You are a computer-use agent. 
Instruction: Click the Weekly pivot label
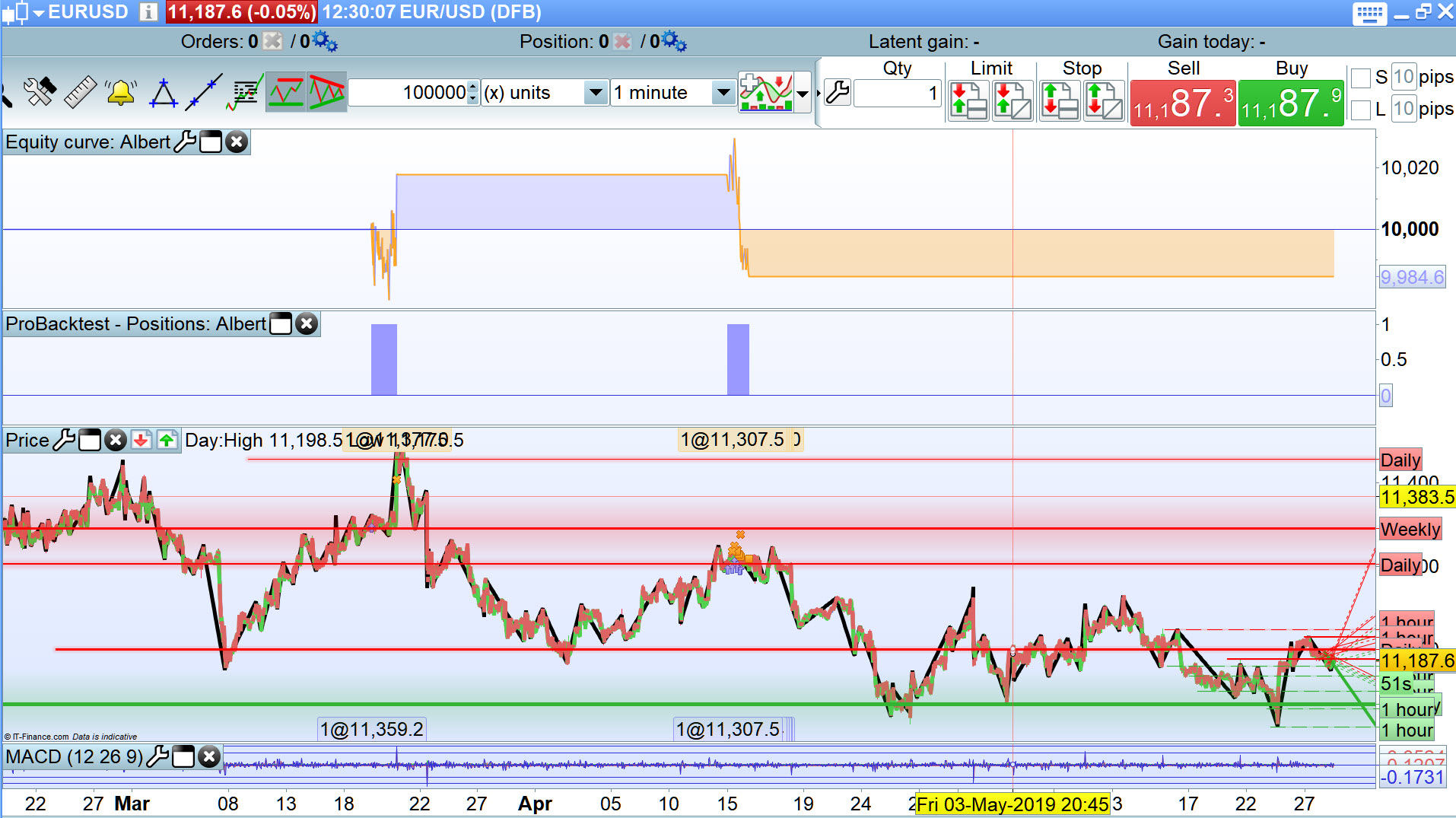pyautogui.click(x=1410, y=530)
